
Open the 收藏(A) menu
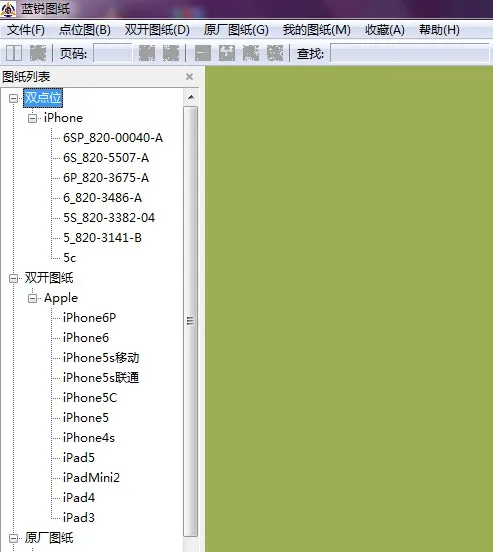(x=385, y=30)
